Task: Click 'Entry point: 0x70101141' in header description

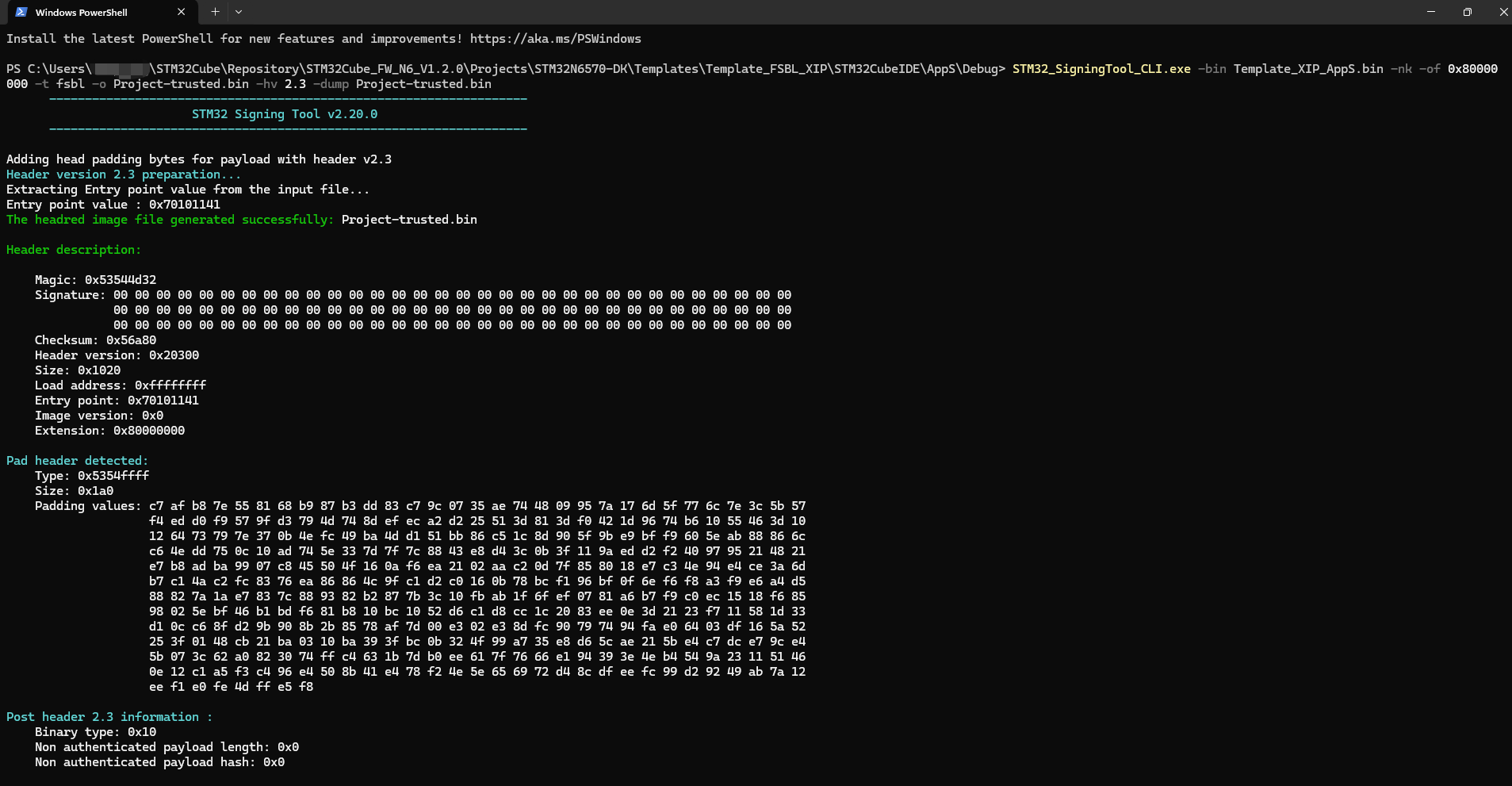Action: click(117, 401)
